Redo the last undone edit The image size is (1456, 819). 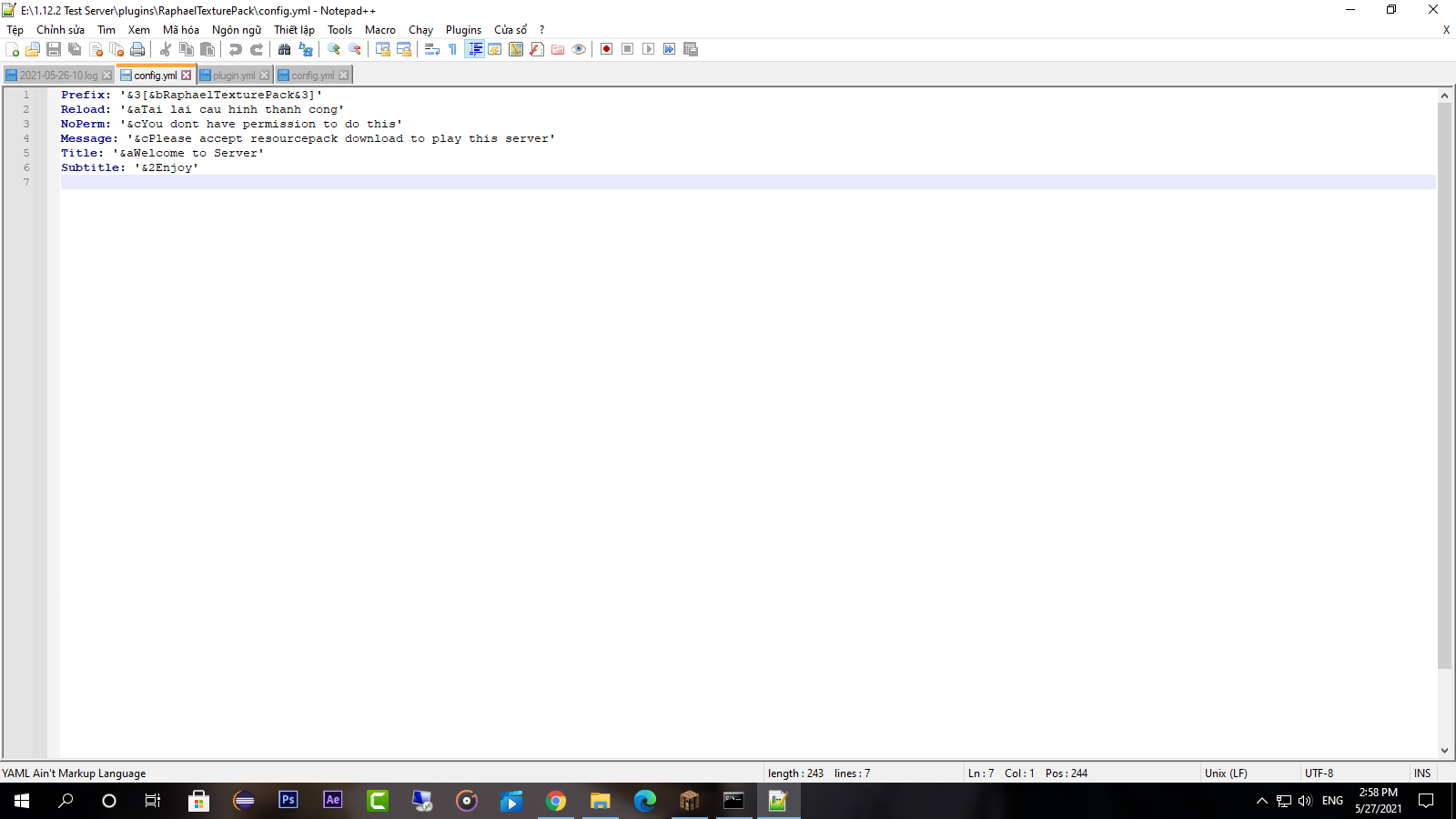tap(257, 49)
